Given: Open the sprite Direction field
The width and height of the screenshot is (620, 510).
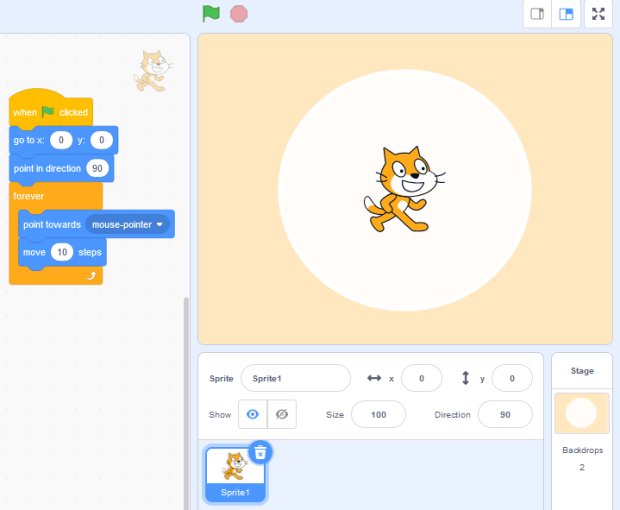Looking at the screenshot, I should [x=504, y=414].
